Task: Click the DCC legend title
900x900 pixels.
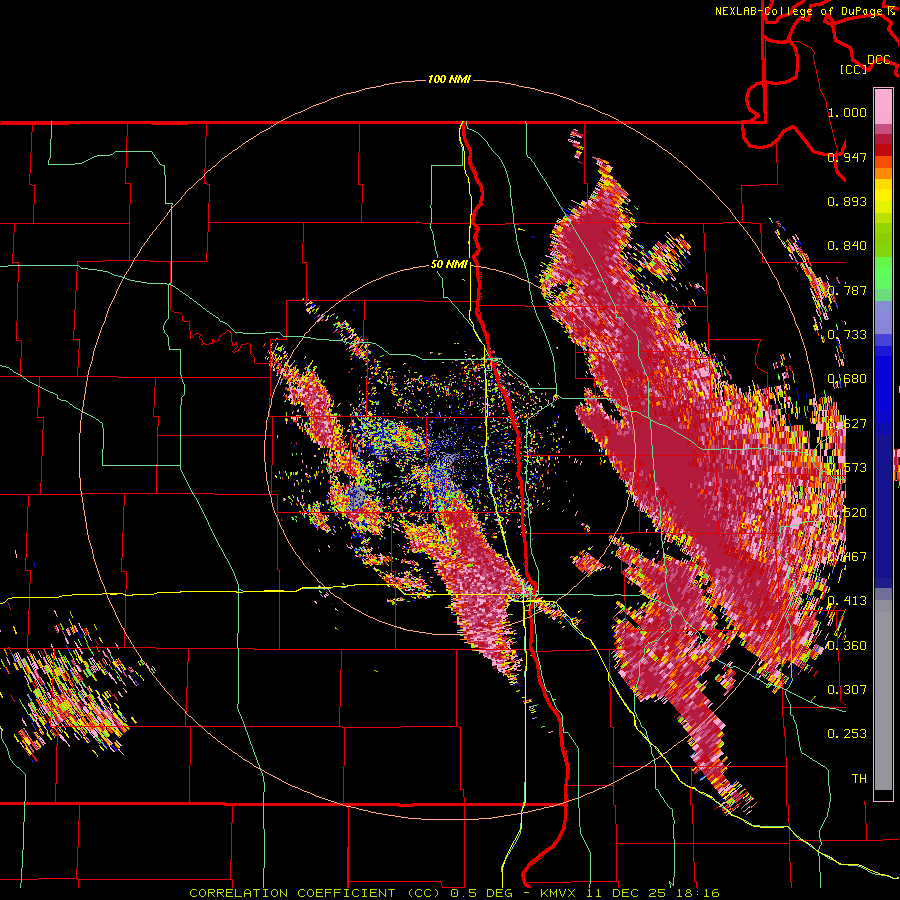Action: click(x=878, y=59)
